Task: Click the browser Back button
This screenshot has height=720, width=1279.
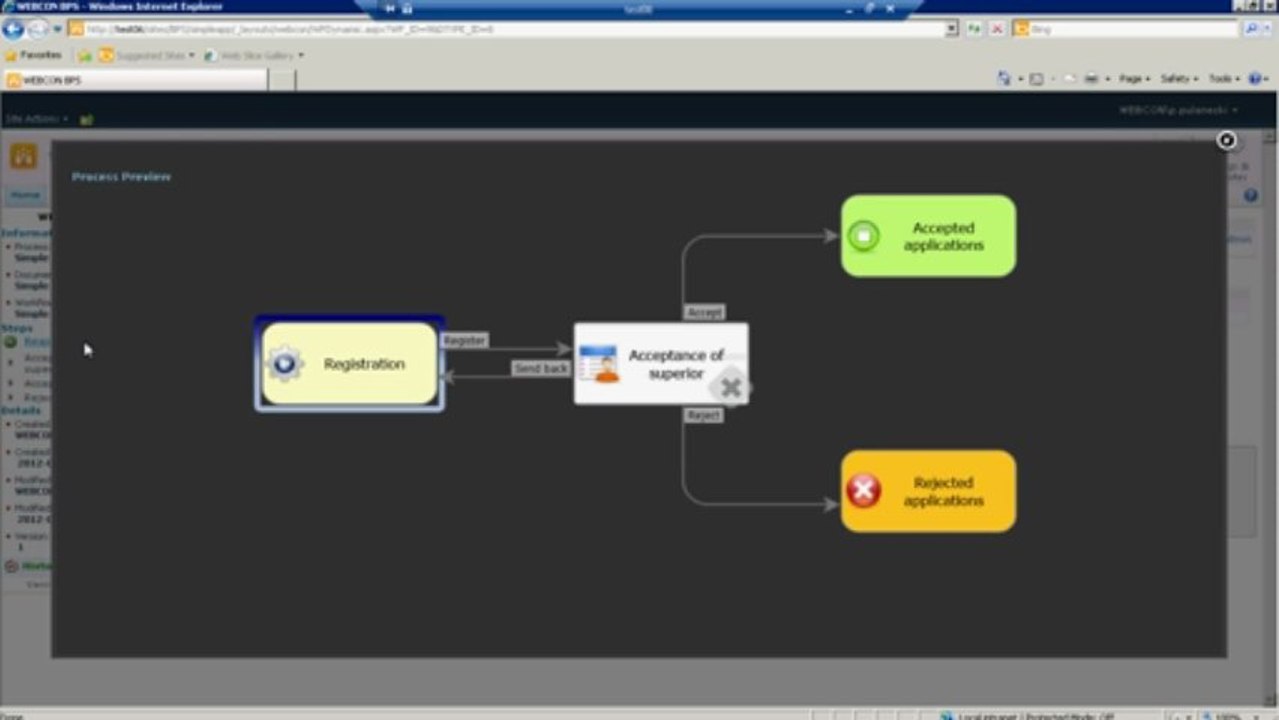Action: [13, 29]
